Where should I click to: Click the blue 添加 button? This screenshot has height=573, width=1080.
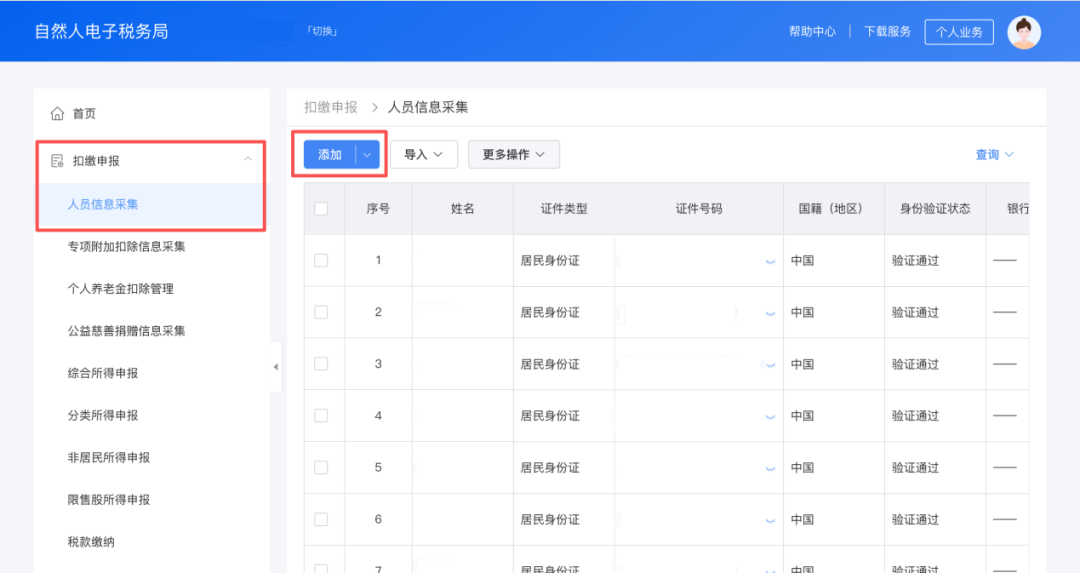[x=330, y=155]
